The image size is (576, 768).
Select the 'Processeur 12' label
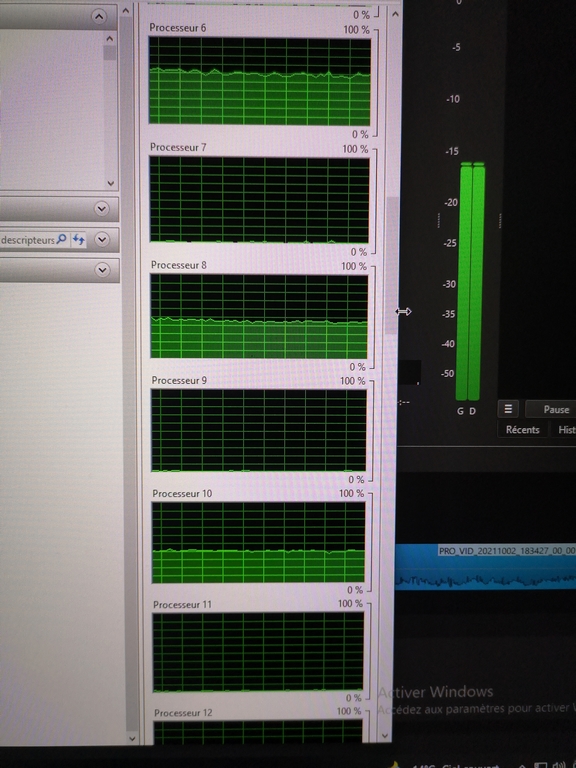[x=184, y=713]
